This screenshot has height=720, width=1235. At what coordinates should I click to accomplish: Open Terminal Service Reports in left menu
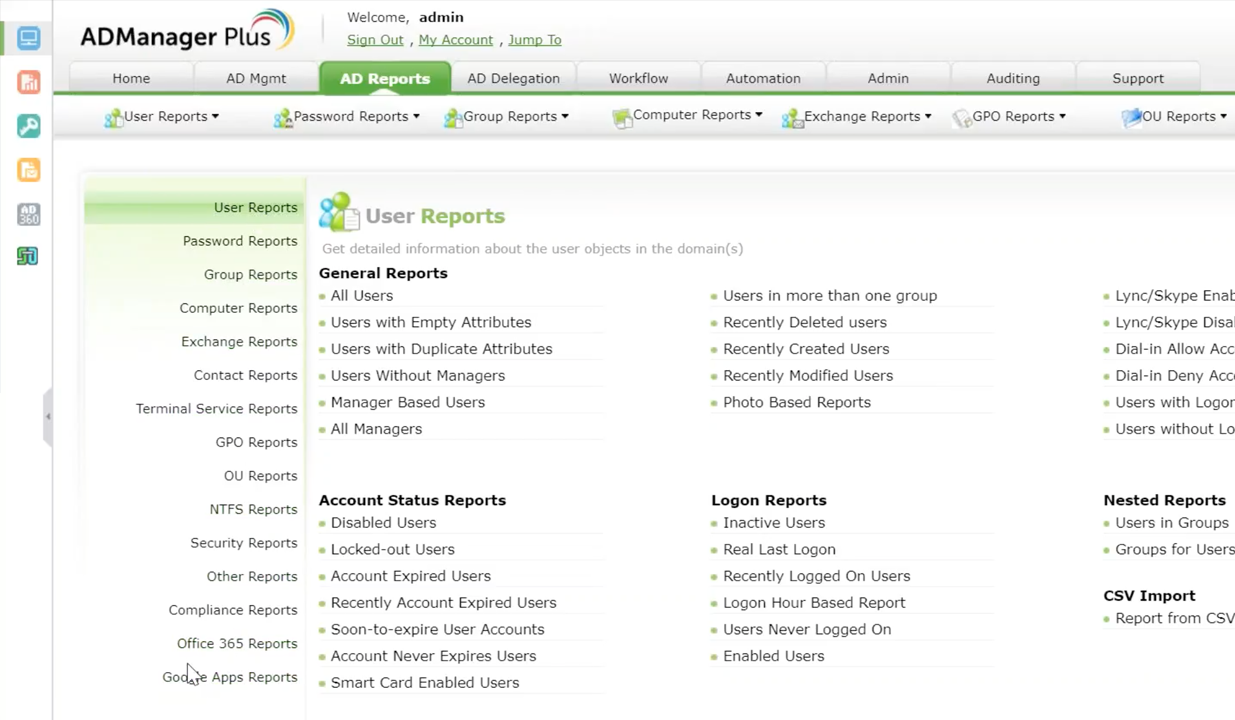click(216, 408)
